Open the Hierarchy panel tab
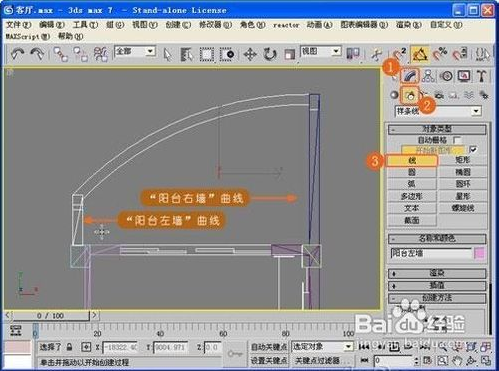The width and height of the screenshot is (499, 371). (428, 76)
